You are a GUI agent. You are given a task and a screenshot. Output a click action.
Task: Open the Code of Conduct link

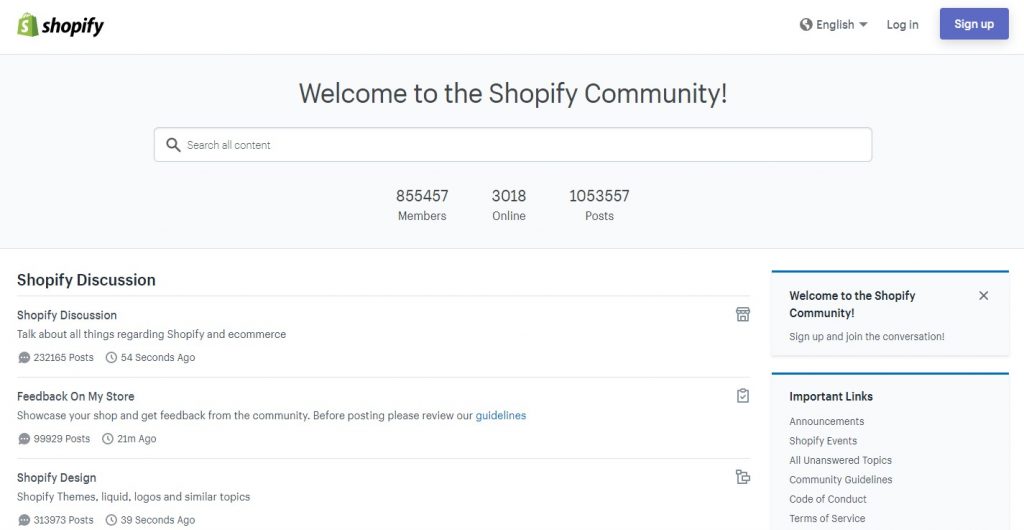pyautogui.click(x=827, y=499)
